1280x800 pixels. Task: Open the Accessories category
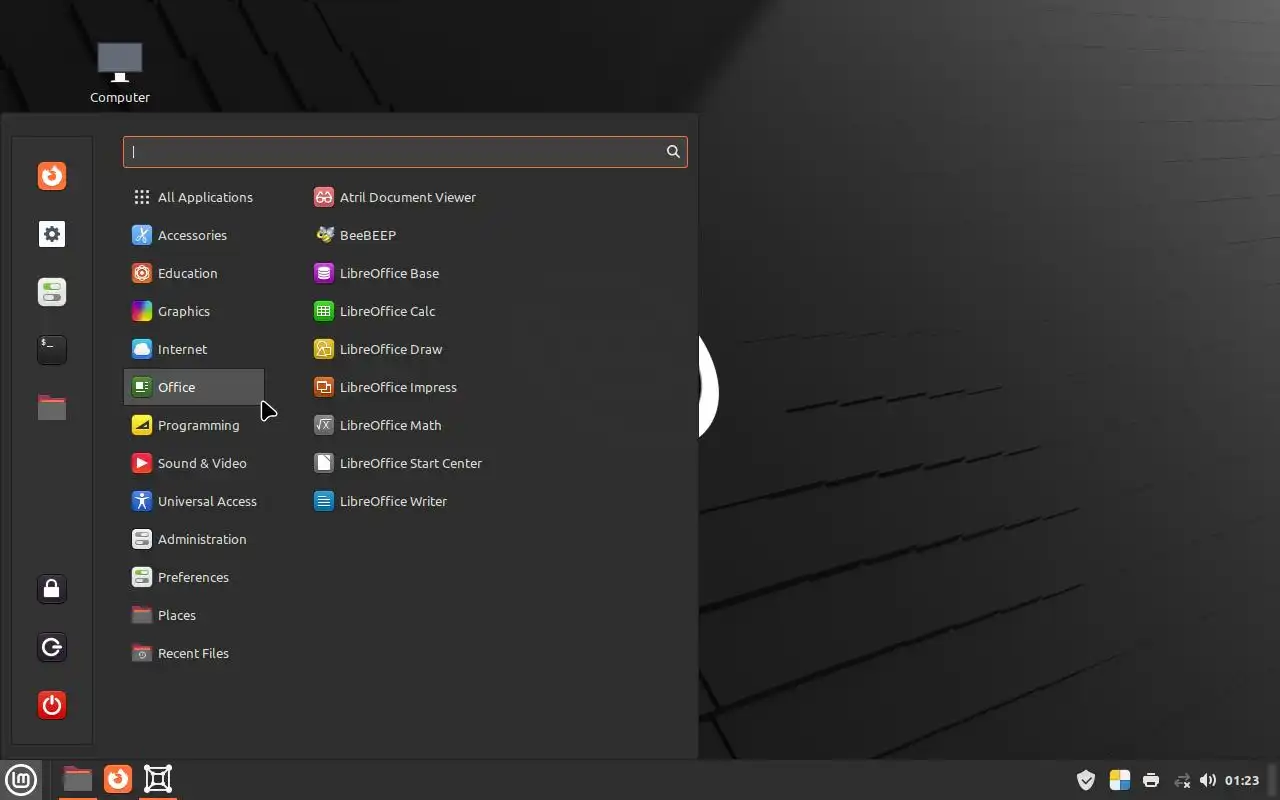194,235
